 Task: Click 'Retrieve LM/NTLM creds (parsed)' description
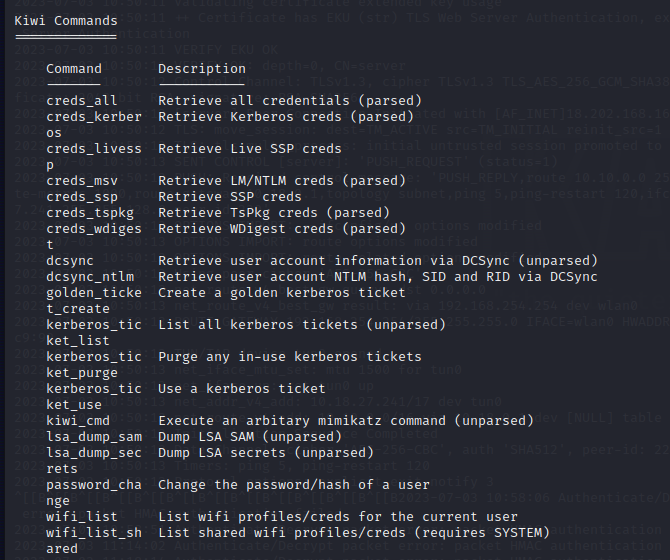[282, 181]
